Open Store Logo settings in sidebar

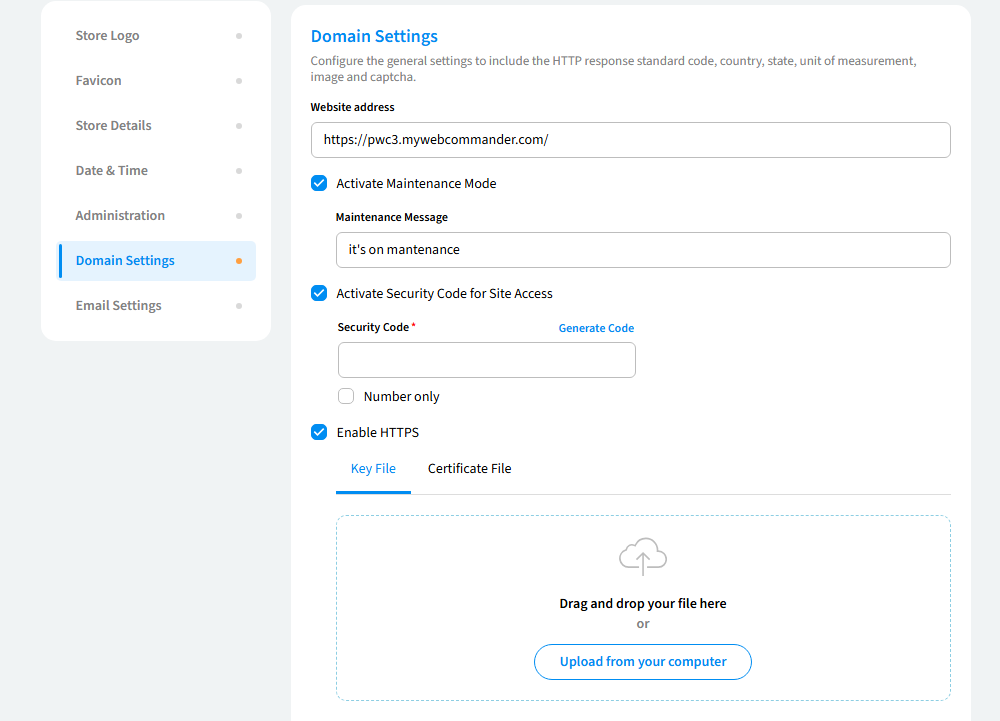(108, 36)
